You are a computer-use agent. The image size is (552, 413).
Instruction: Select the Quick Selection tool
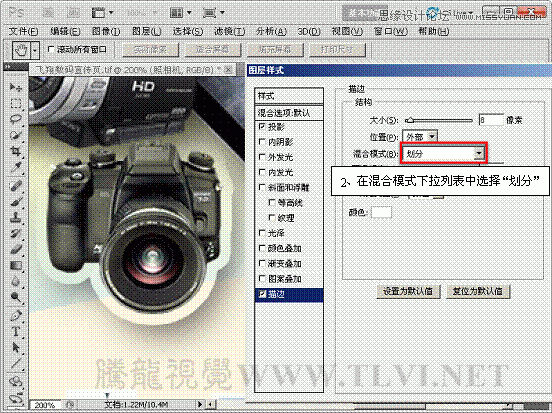15,135
